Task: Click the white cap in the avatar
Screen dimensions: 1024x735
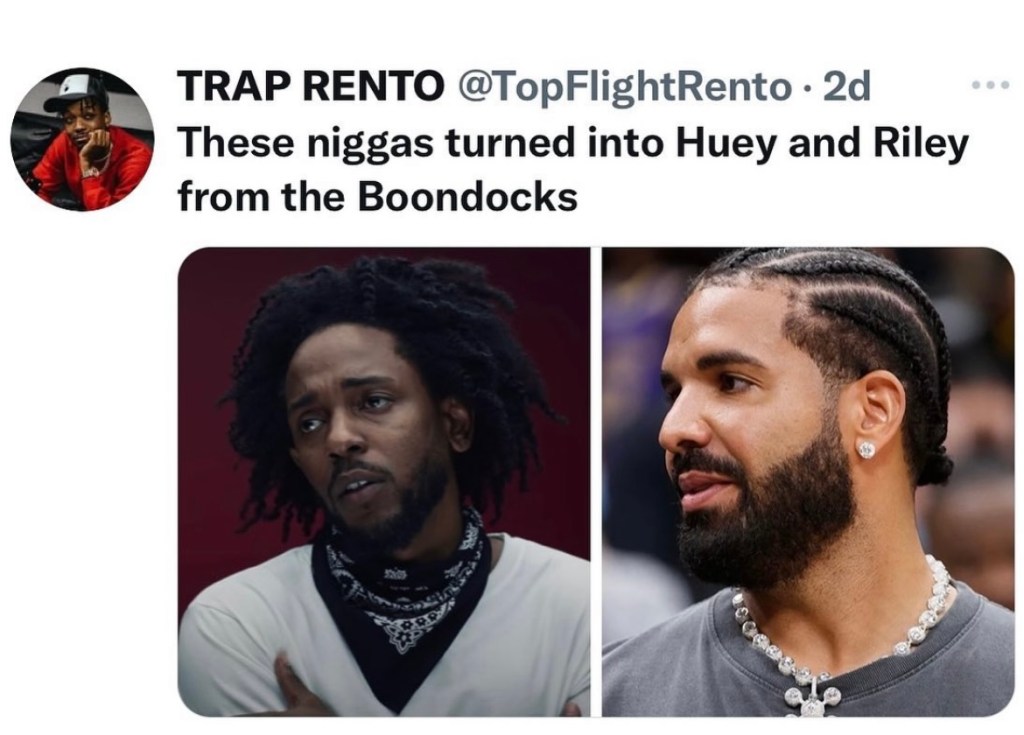Action: [x=76, y=91]
